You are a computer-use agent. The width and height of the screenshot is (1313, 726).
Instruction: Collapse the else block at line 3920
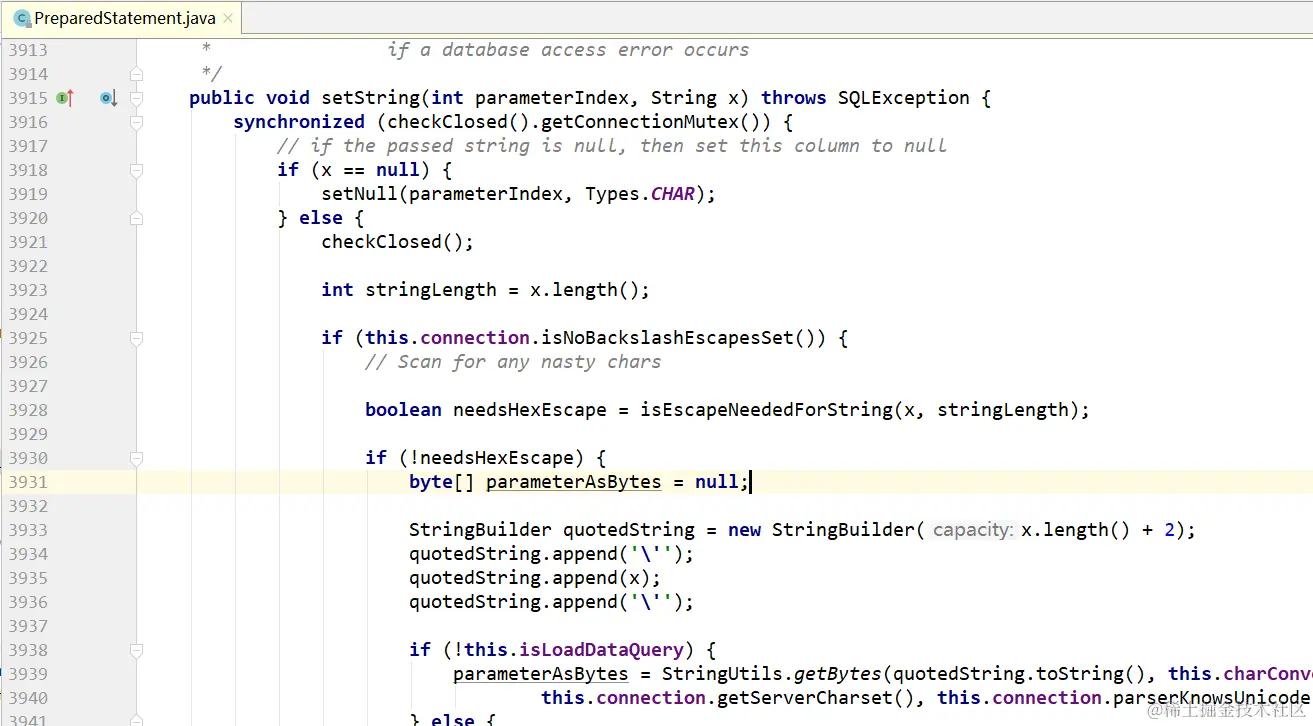click(x=137, y=218)
